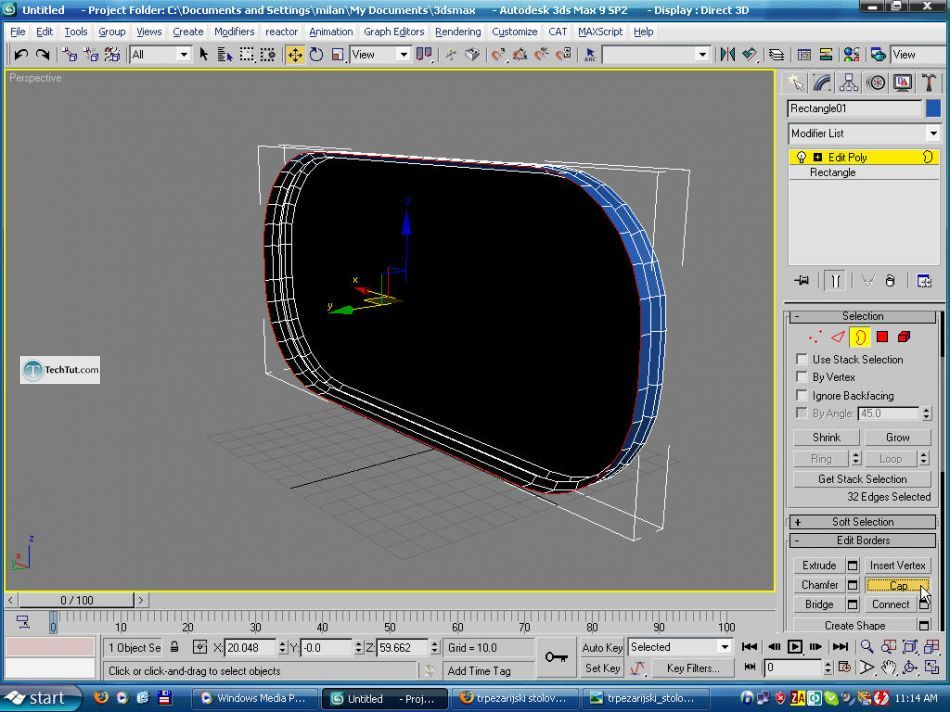Collapse the Edit Borders rollout
950x712 pixels.
click(863, 541)
